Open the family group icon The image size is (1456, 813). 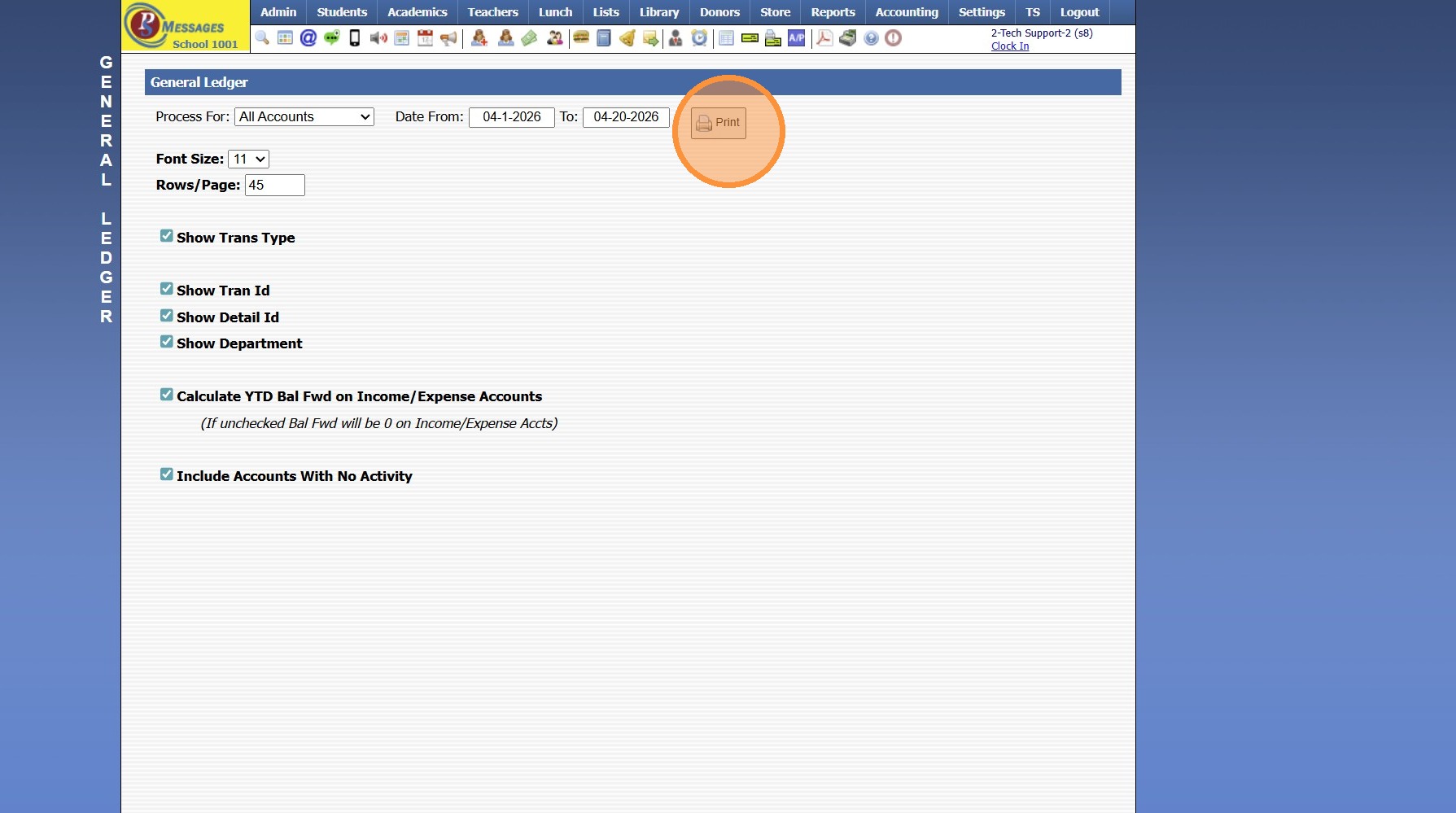click(555, 38)
